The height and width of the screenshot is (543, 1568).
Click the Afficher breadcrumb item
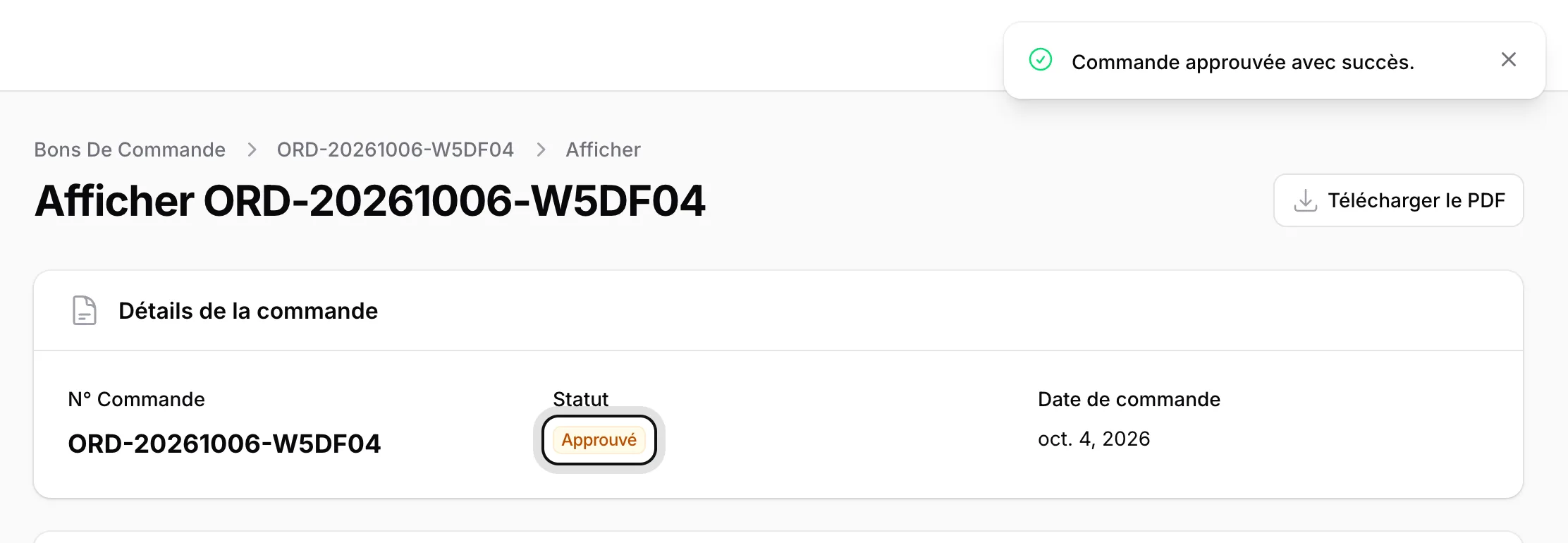(603, 150)
